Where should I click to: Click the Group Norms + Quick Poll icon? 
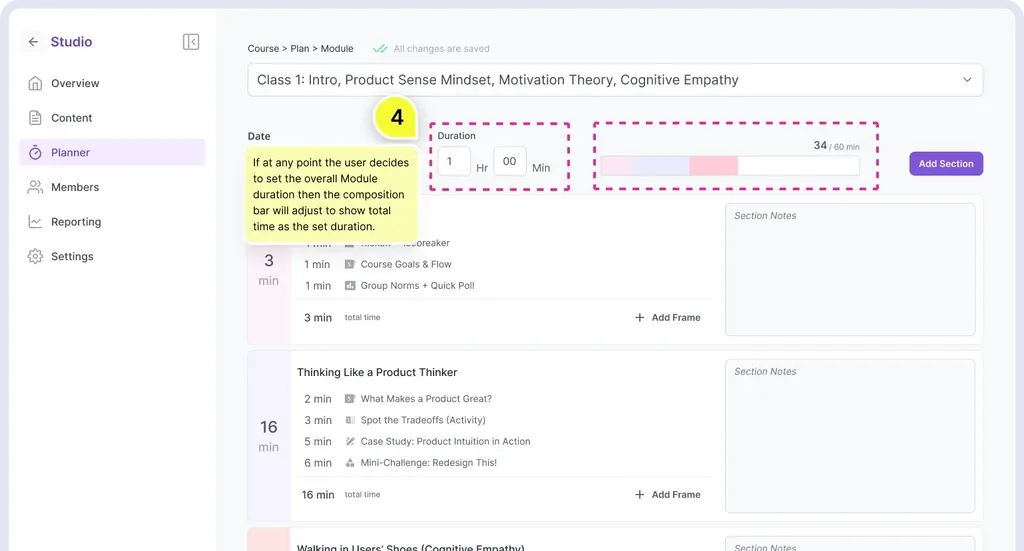(x=349, y=285)
